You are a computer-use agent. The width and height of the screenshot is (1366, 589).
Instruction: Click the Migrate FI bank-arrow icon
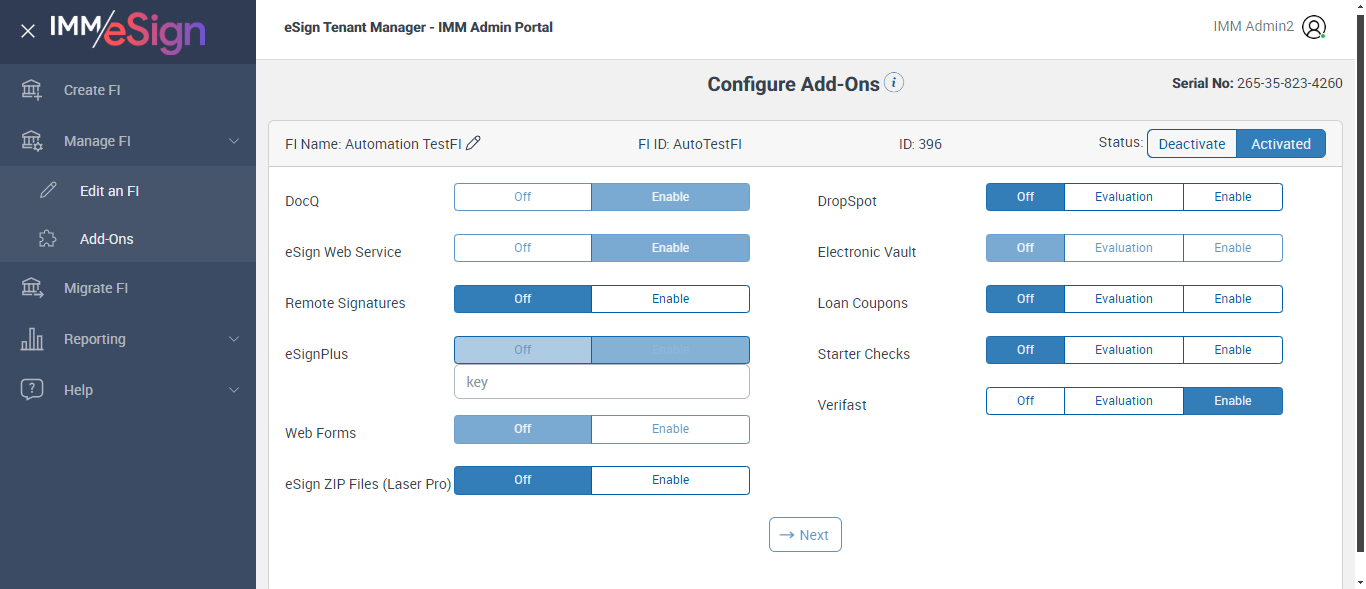pyautogui.click(x=32, y=288)
